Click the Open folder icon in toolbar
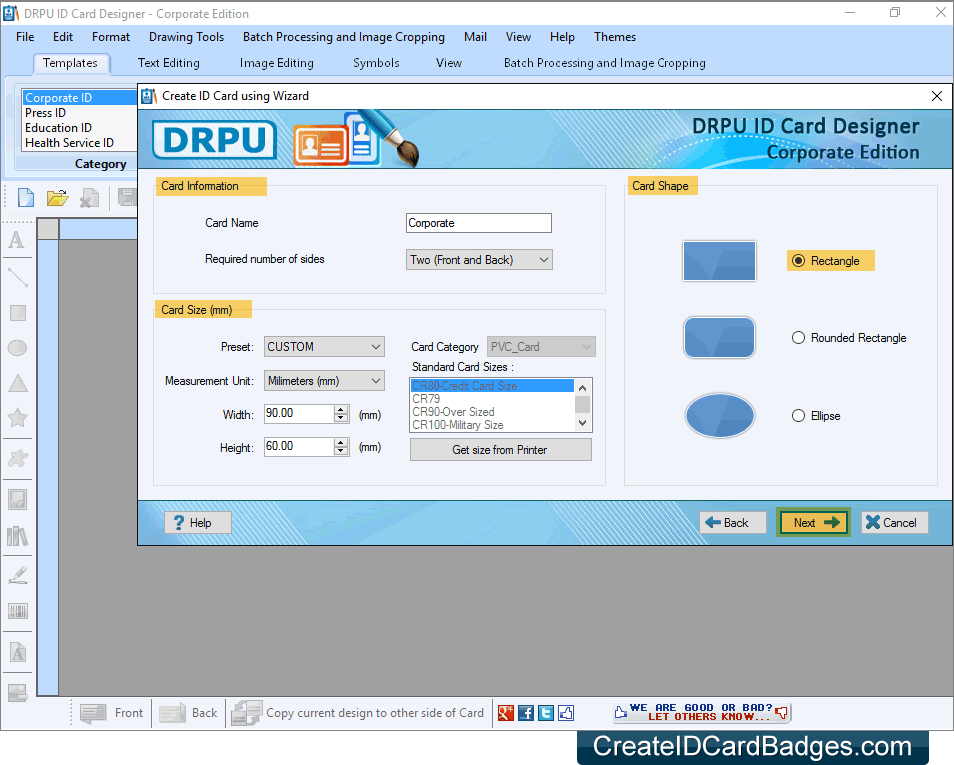Image resolution: width=954 pixels, height=765 pixels. pyautogui.click(x=57, y=198)
